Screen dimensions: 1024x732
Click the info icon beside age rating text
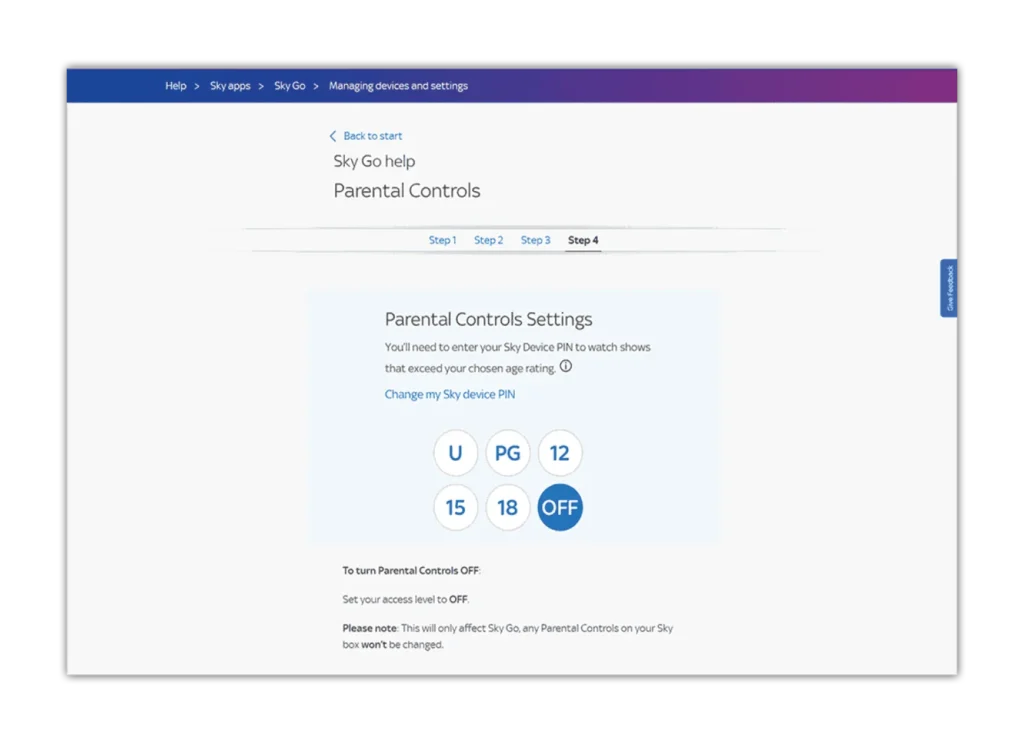566,366
